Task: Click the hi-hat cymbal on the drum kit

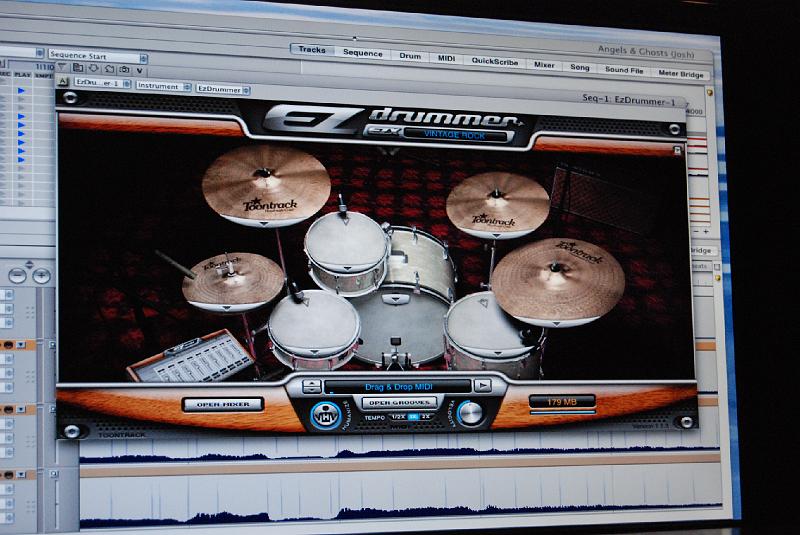Action: (x=232, y=279)
